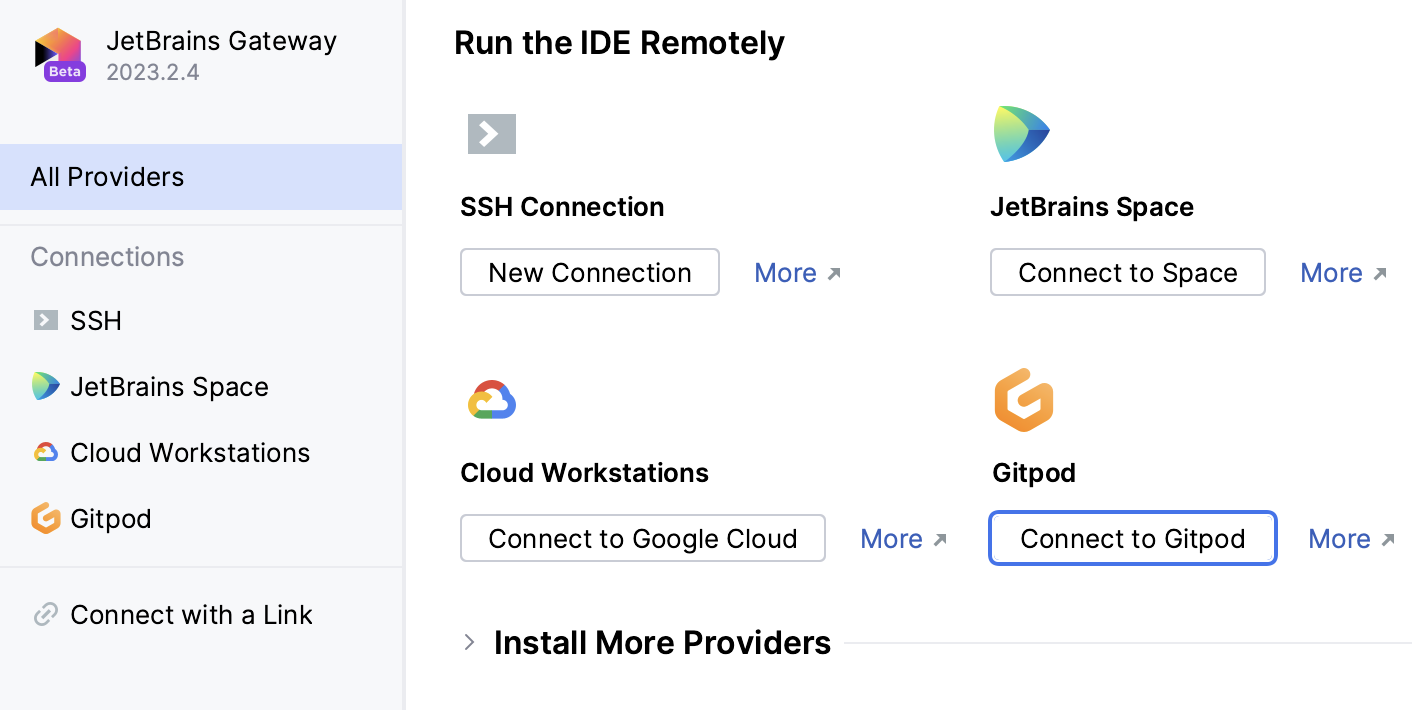Click Connect to Google Cloud

[x=642, y=538]
